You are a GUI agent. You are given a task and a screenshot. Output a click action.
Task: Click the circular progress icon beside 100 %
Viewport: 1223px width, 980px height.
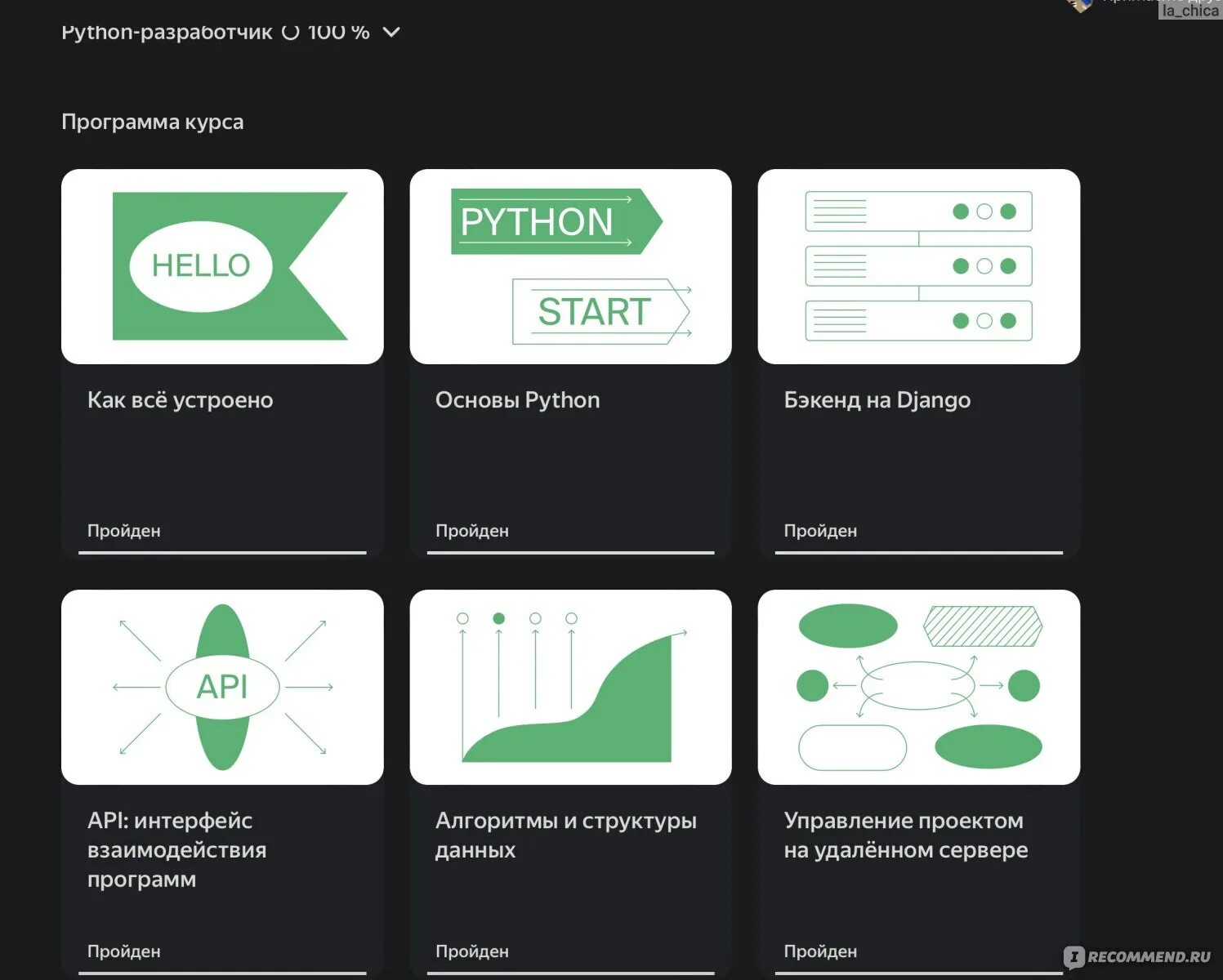(290, 33)
